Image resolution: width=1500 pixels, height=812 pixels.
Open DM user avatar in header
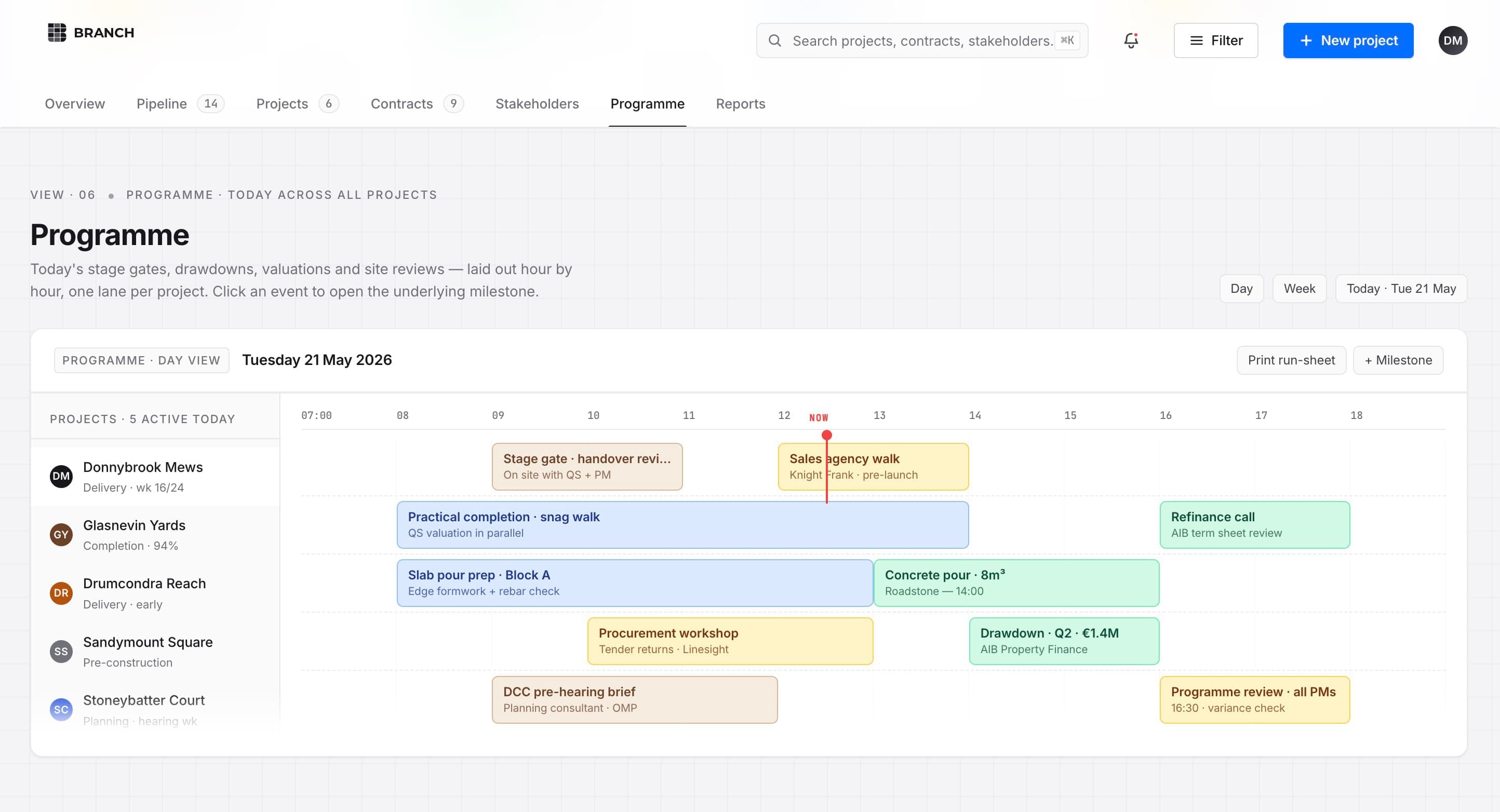pyautogui.click(x=1453, y=40)
